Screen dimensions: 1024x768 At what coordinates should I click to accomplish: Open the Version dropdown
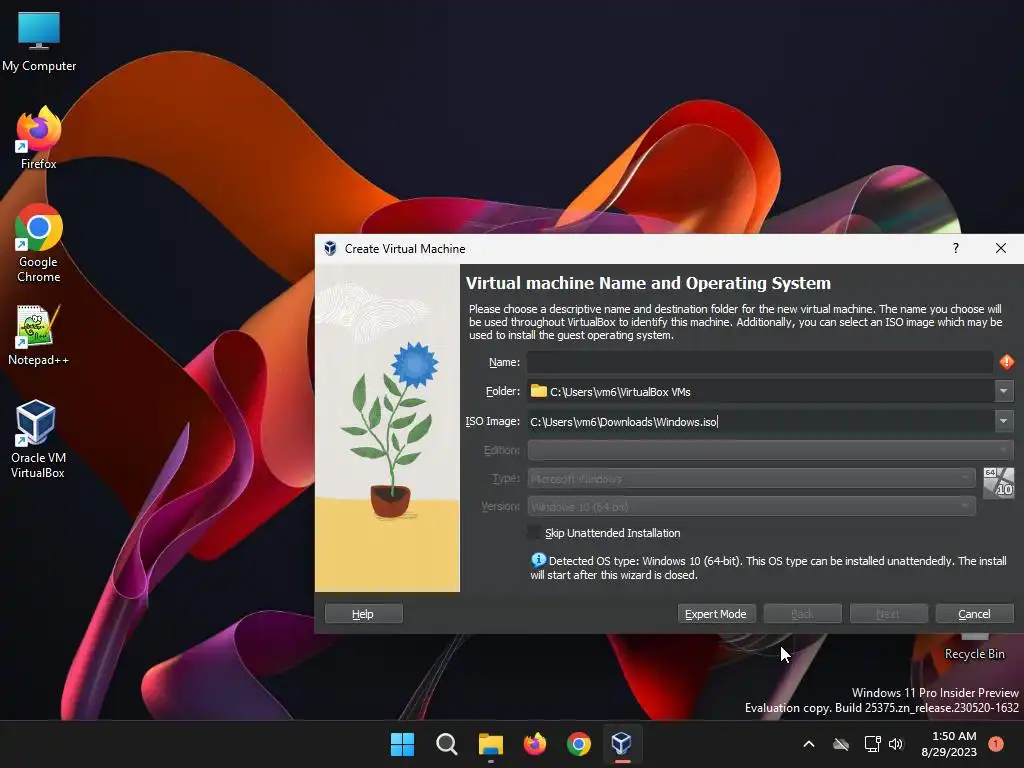(752, 507)
